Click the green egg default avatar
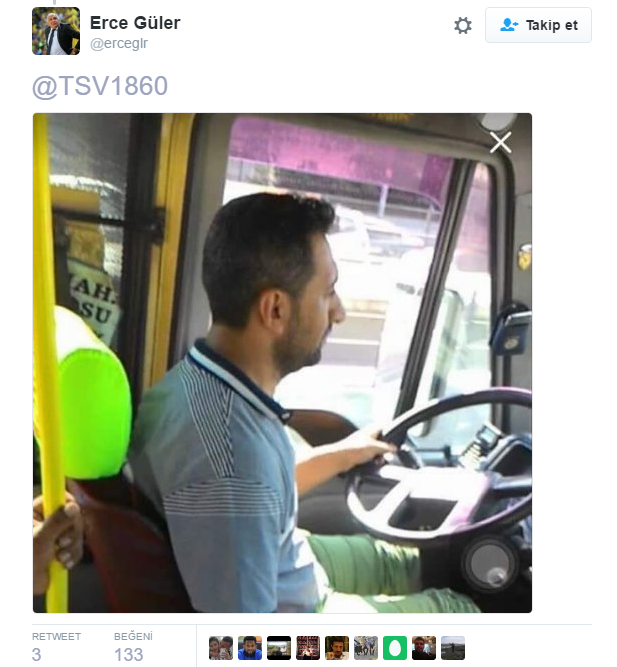 395,648
